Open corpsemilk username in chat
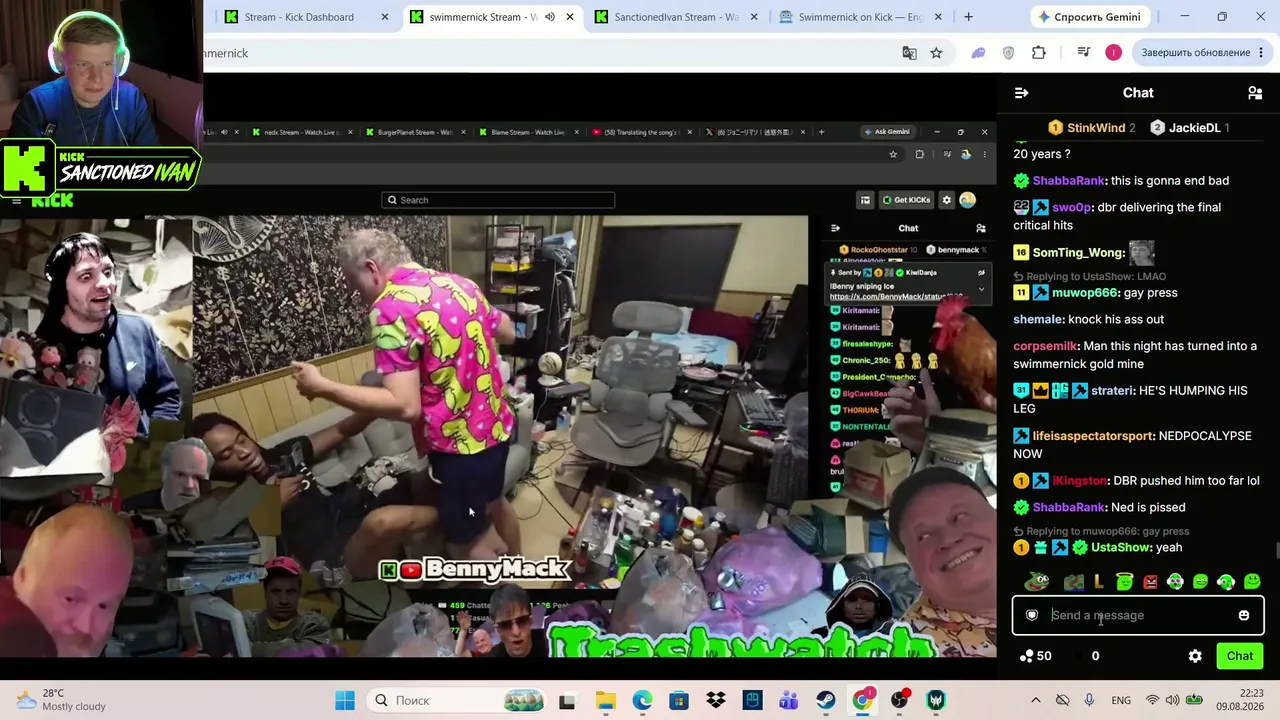This screenshot has height=720, width=1280. [1046, 346]
